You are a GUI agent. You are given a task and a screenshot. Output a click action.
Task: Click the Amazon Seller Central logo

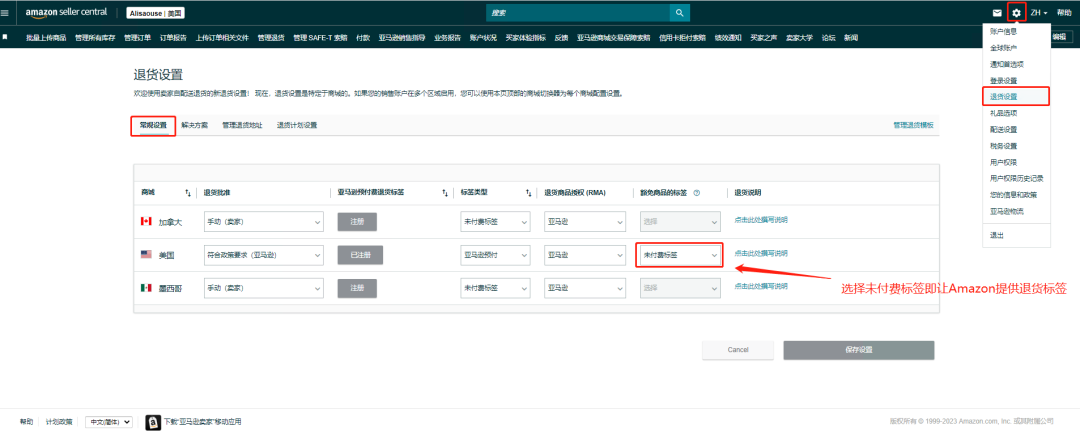tap(66, 12)
